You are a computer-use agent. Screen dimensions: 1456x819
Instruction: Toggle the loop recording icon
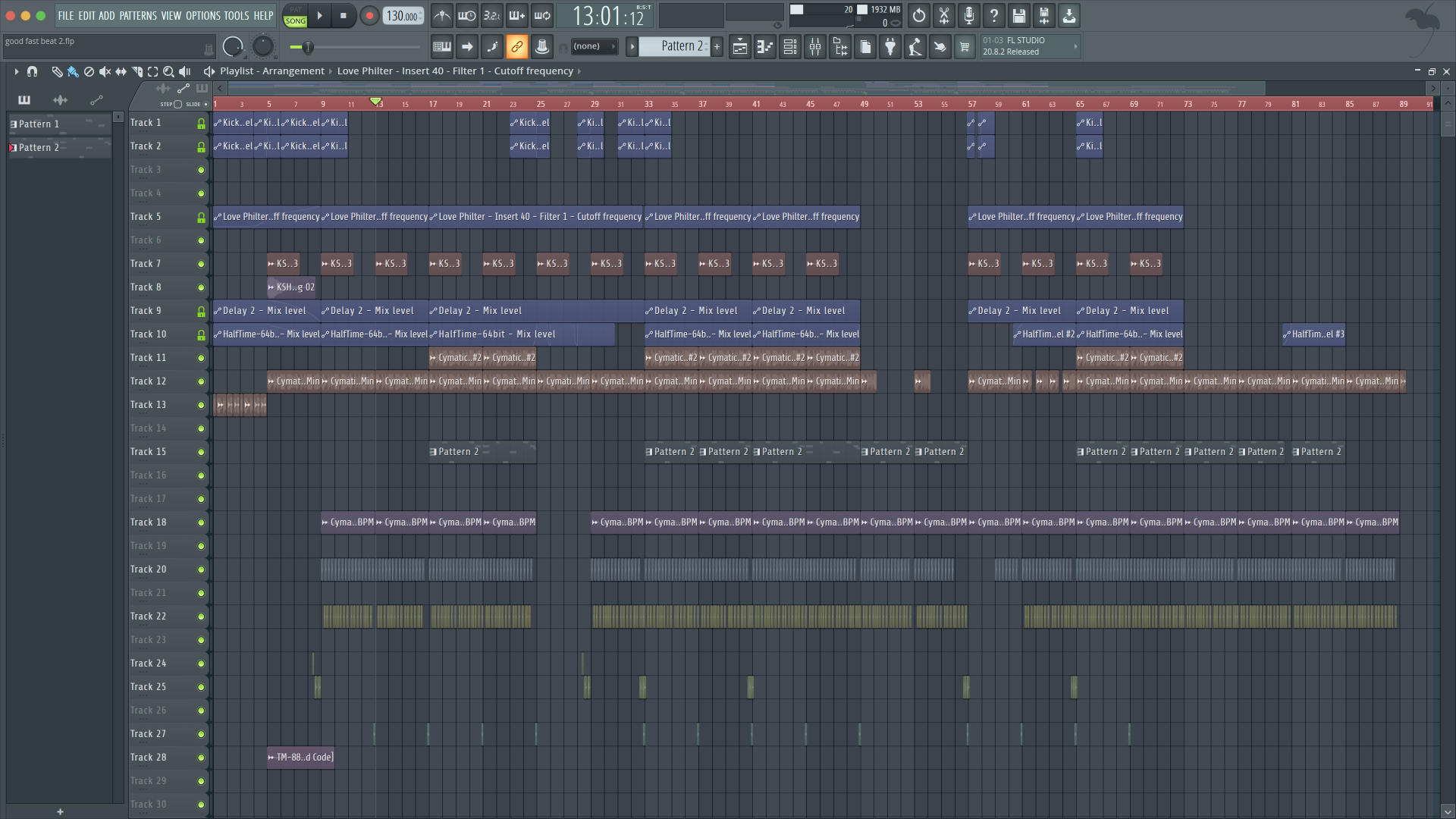point(542,15)
